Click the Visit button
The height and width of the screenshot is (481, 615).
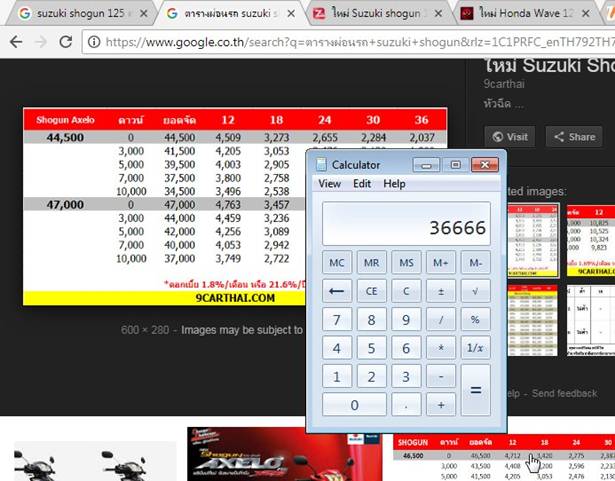[509, 137]
